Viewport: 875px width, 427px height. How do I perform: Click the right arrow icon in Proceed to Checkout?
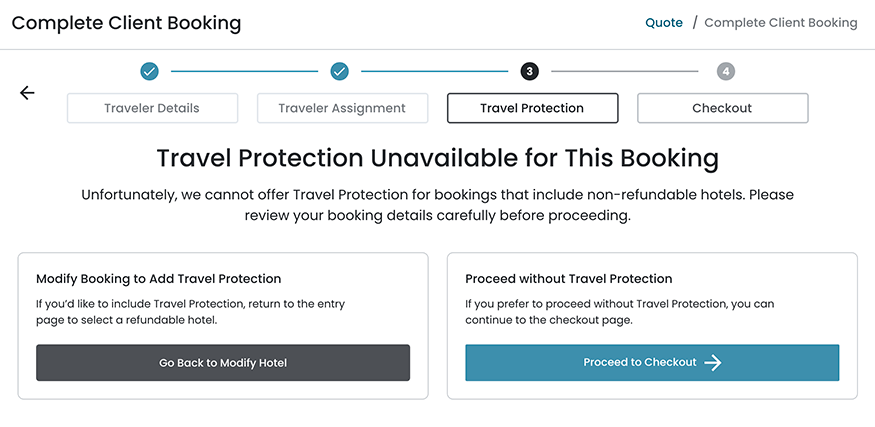click(712, 363)
